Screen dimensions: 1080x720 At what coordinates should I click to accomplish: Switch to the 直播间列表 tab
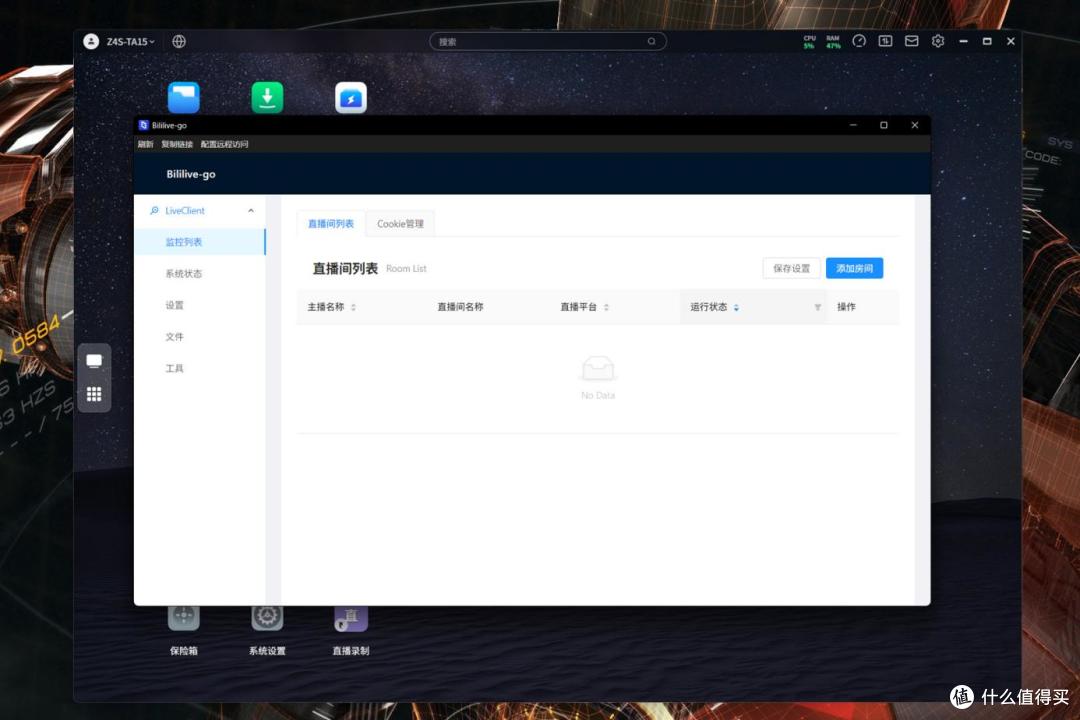click(x=331, y=224)
